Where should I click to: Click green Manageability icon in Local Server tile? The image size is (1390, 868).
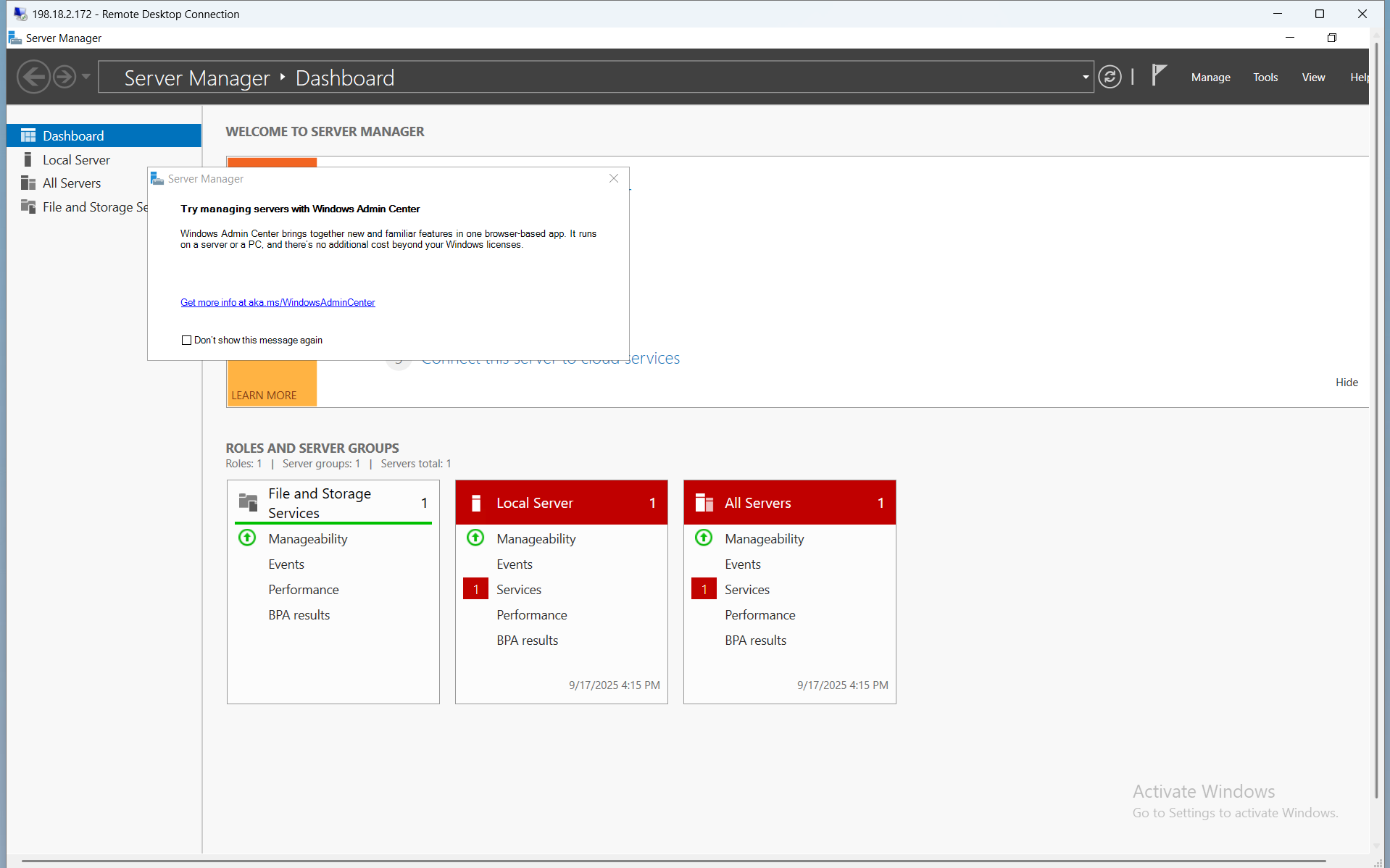475,538
